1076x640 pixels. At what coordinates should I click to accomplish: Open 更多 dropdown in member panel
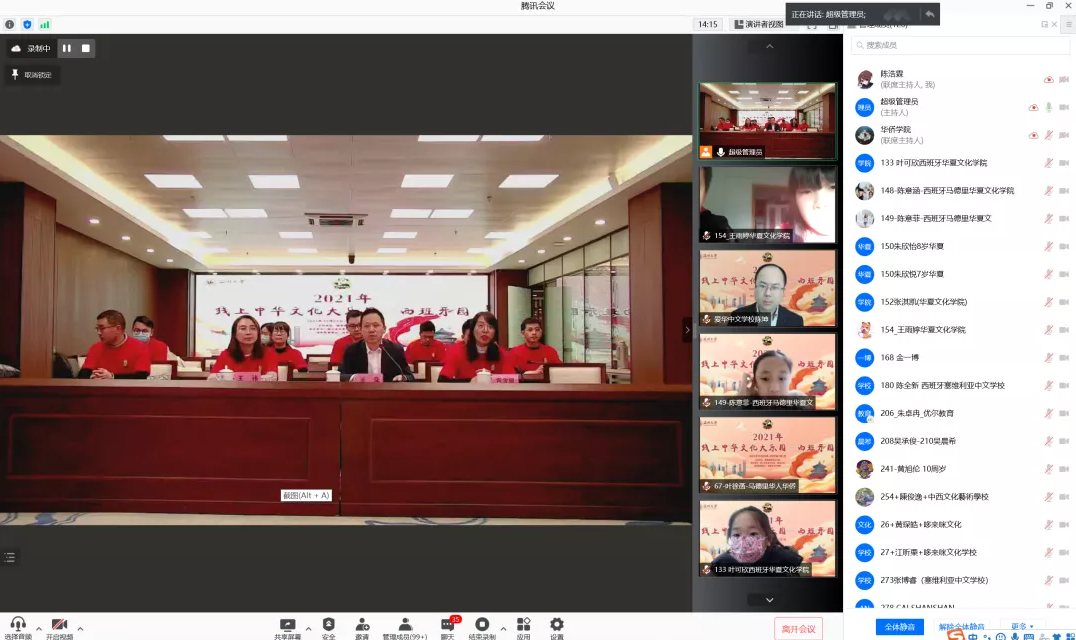(x=1021, y=627)
